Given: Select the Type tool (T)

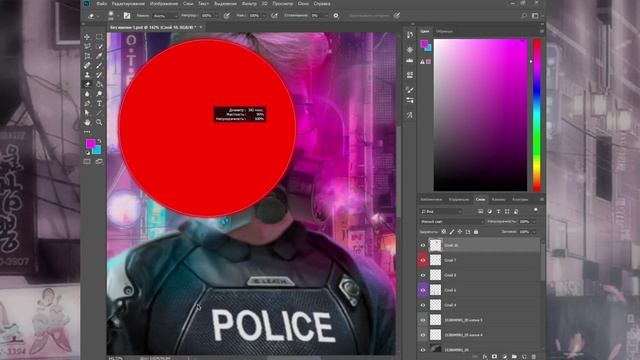Looking at the screenshot, I should 99,103.
